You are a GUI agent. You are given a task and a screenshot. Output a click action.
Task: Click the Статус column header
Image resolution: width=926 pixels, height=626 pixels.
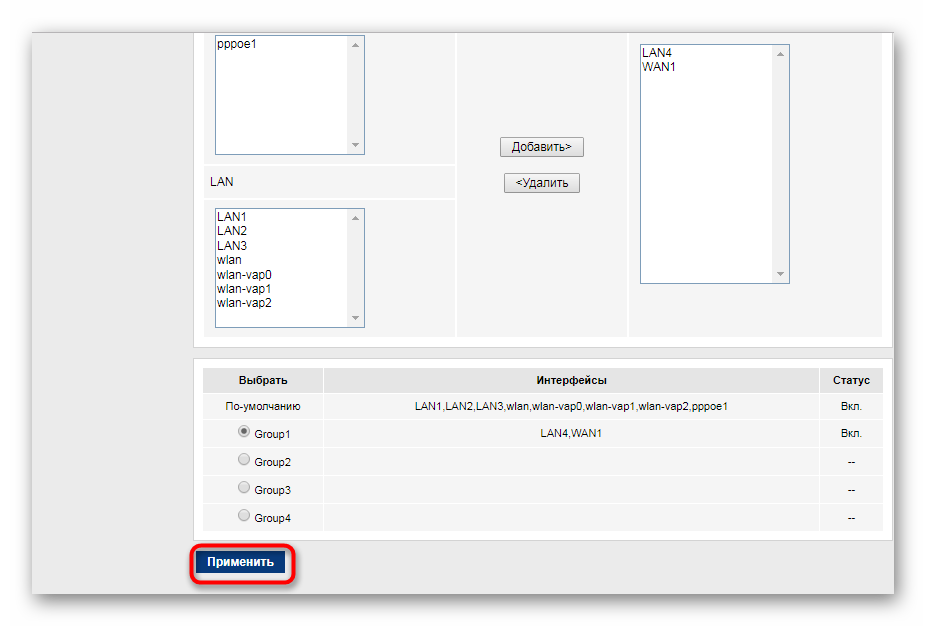(851, 380)
